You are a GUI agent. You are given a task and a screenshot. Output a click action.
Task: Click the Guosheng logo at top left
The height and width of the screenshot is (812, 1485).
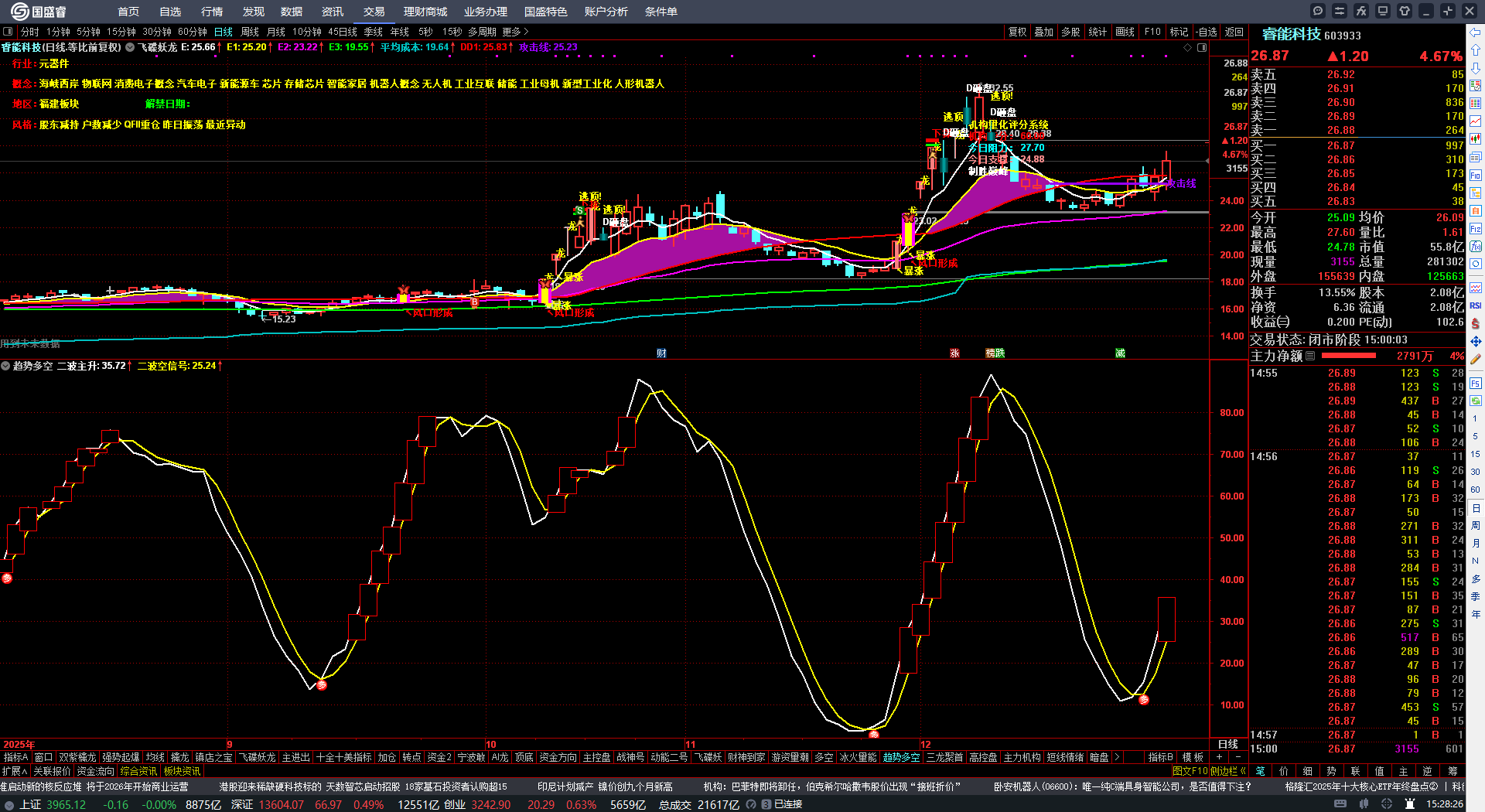[39, 12]
